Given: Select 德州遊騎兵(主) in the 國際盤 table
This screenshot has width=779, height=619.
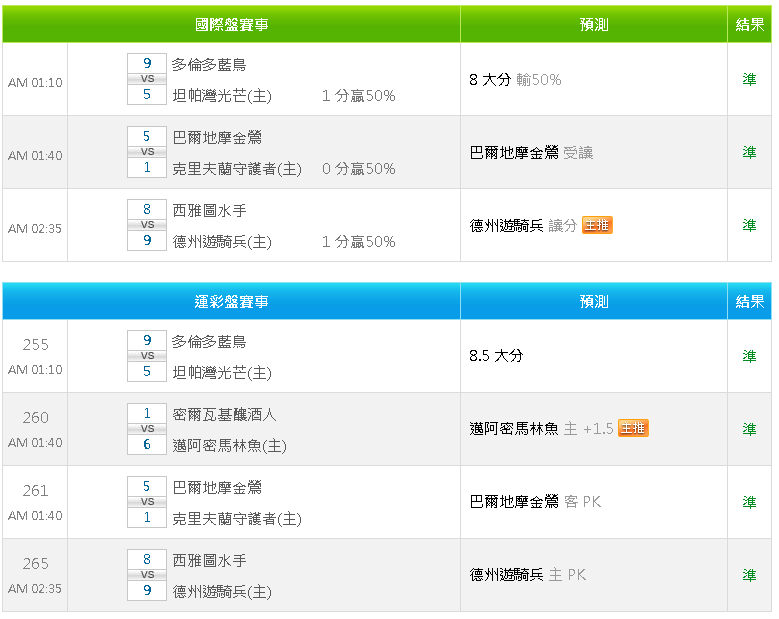Looking at the screenshot, I should (222, 242).
